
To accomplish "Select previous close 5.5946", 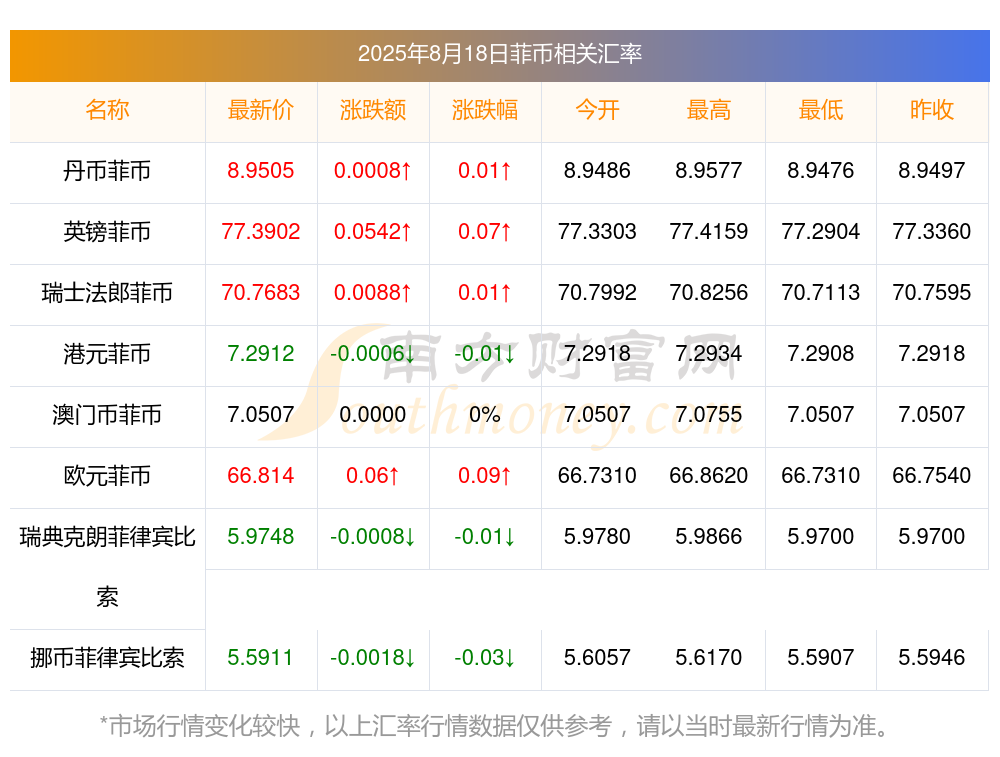I will pyautogui.click(x=932, y=658).
